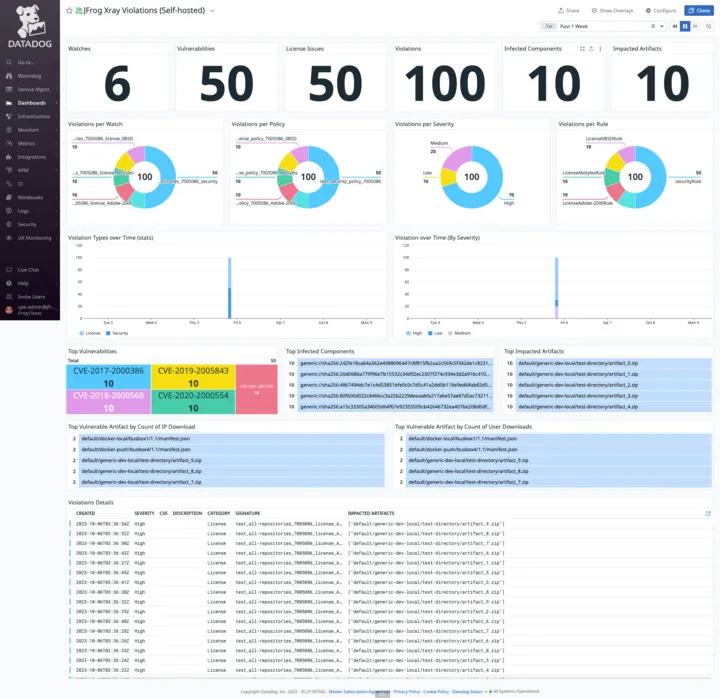The width and height of the screenshot is (720, 698).
Task: Open Watchdog binoculars icon in sidebar
Action: [x=9, y=76]
